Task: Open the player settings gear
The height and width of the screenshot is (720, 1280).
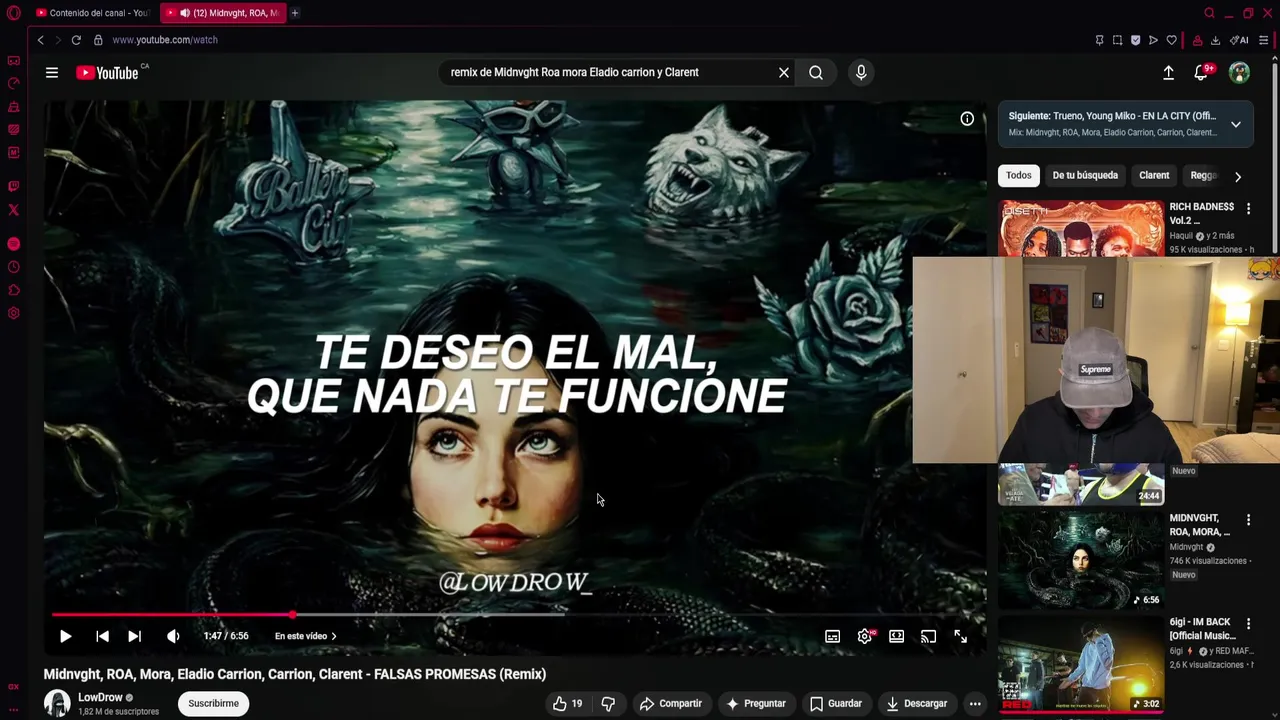Action: pos(865,636)
